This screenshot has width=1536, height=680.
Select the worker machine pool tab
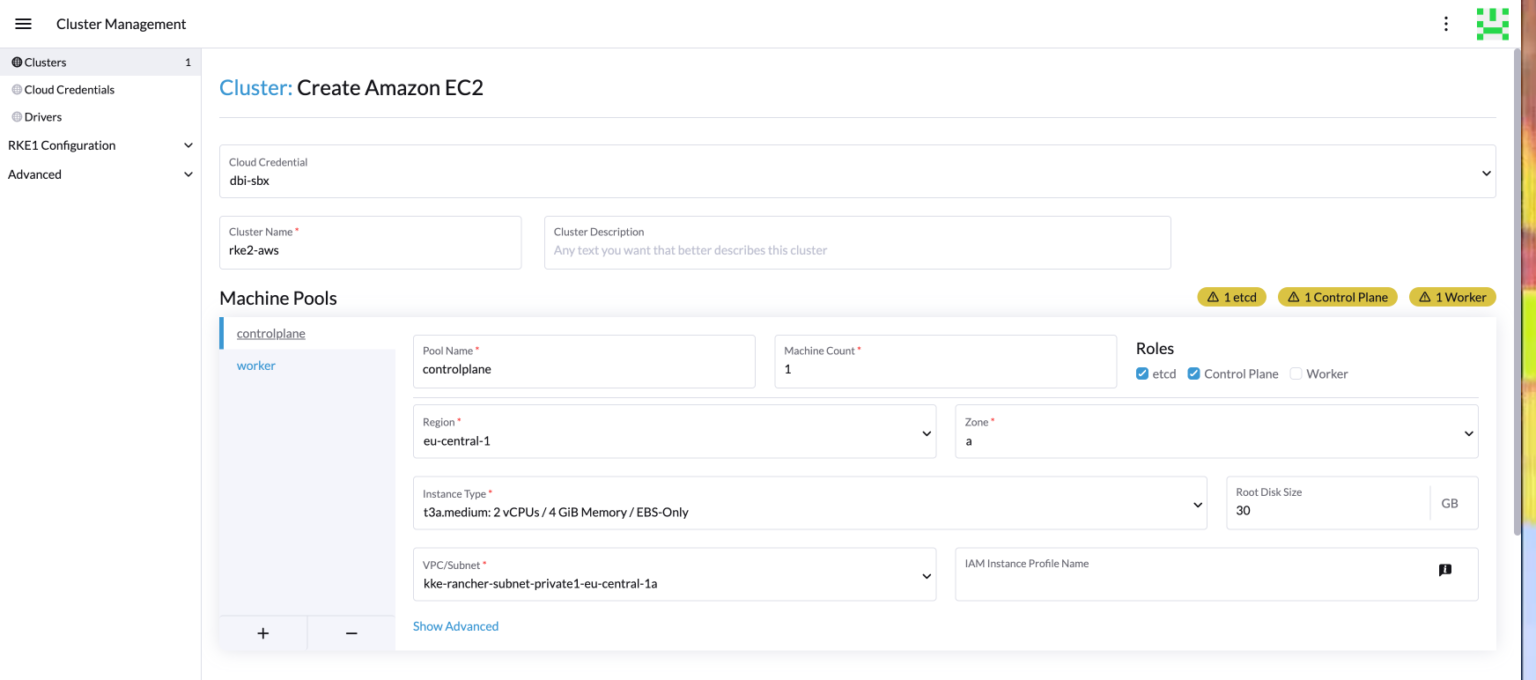point(256,366)
